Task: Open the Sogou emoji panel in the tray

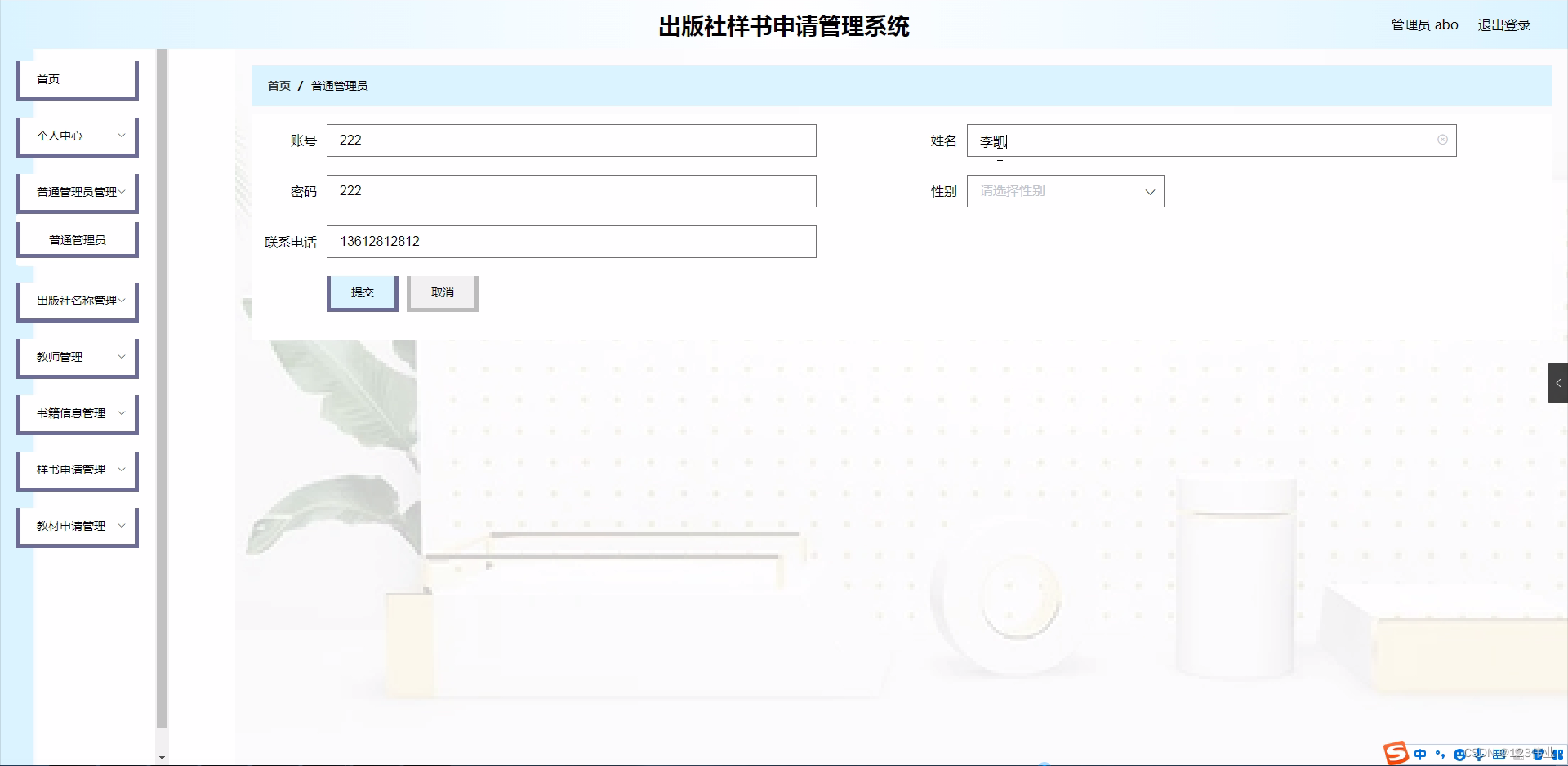Action: pos(1461,754)
